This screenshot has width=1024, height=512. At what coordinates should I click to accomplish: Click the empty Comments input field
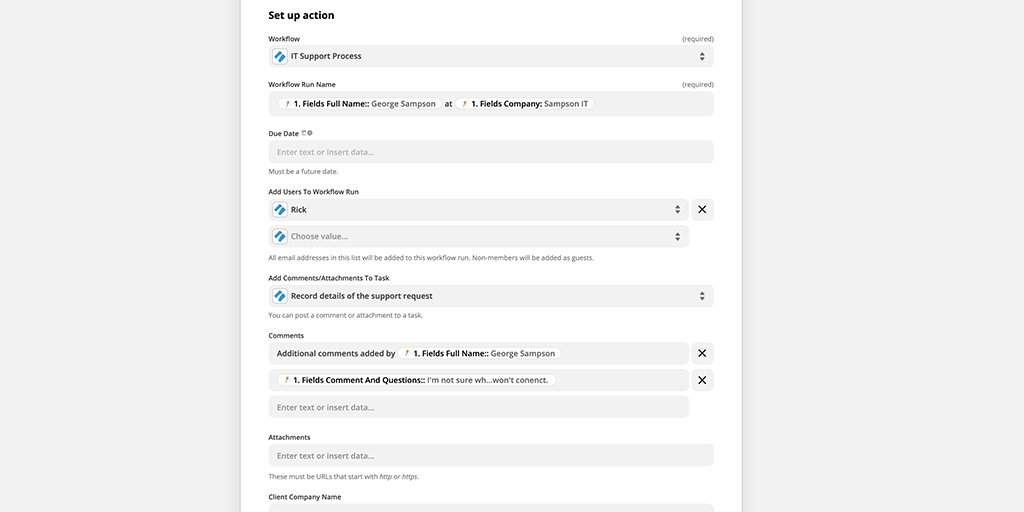(478, 408)
